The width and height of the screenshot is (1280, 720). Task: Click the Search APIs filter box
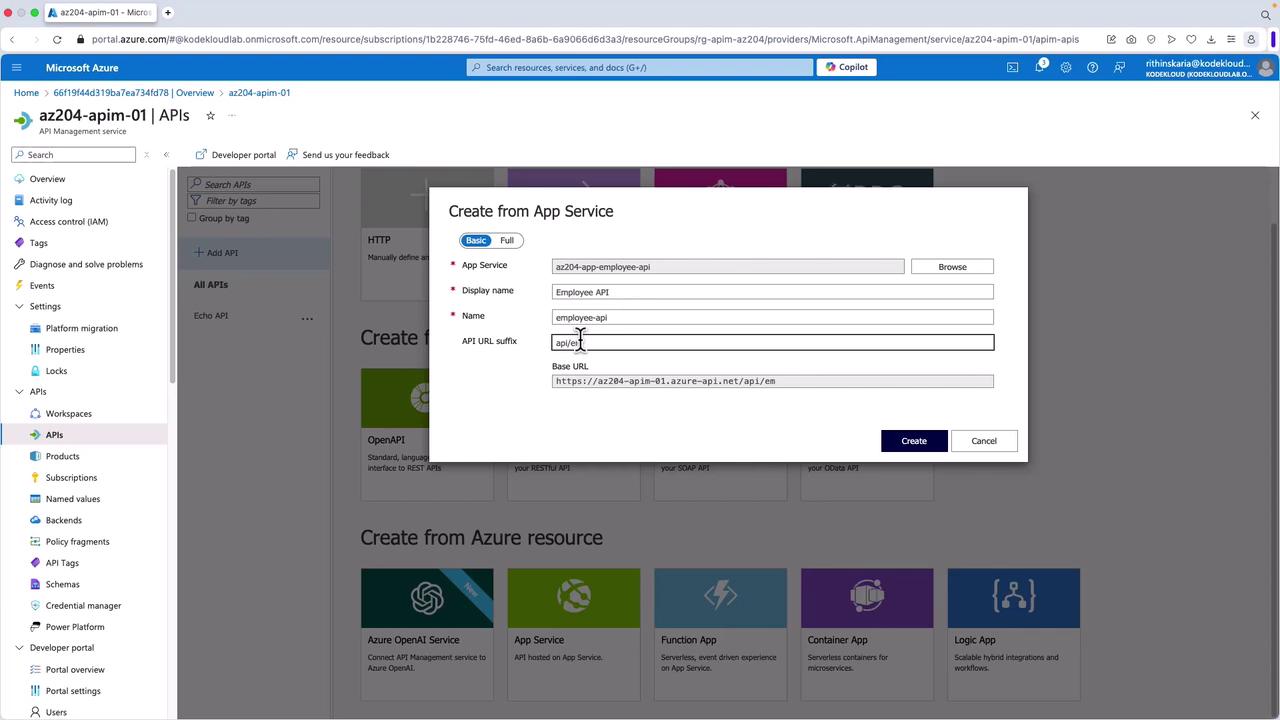point(254,184)
